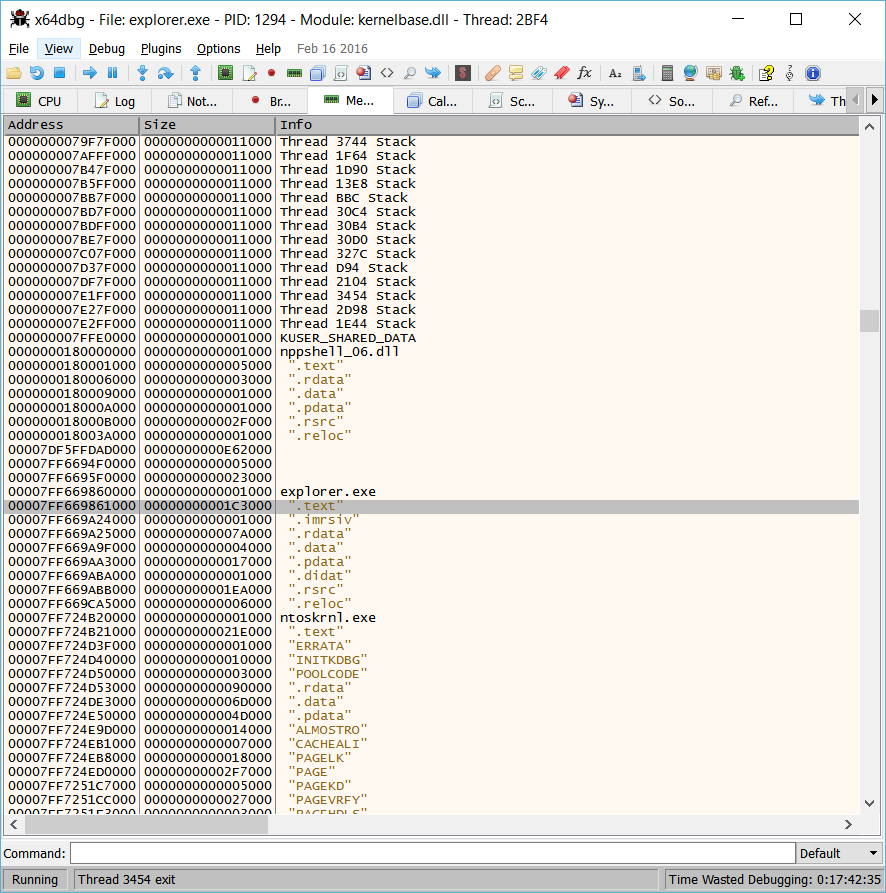886x893 pixels.
Task: Click the vertical scrollbar down arrow
Action: 869,804
